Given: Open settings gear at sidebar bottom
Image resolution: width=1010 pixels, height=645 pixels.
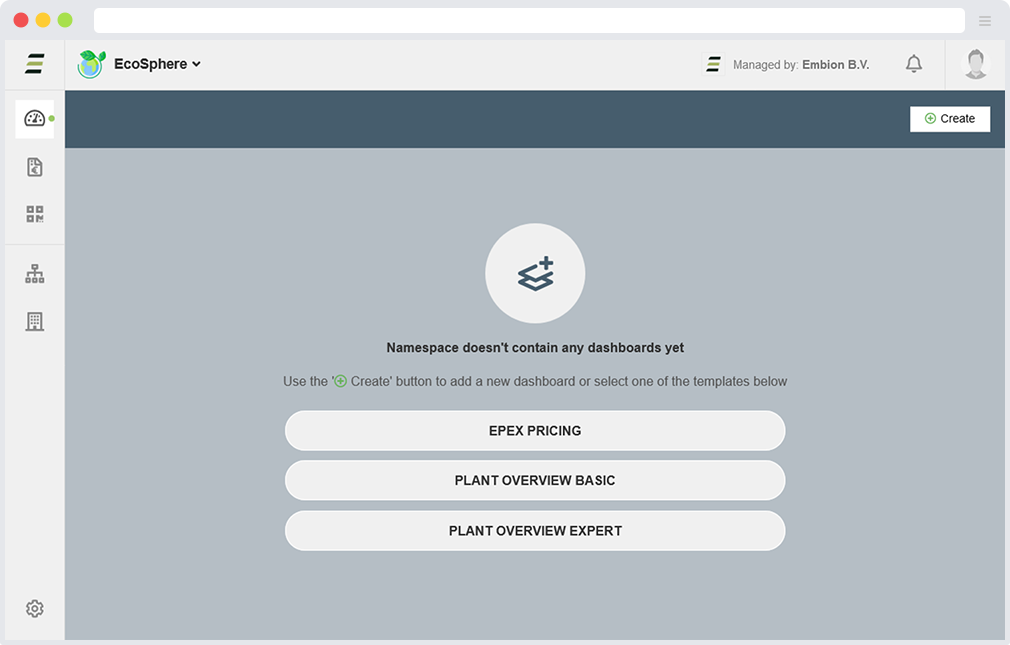Looking at the screenshot, I should coord(35,608).
